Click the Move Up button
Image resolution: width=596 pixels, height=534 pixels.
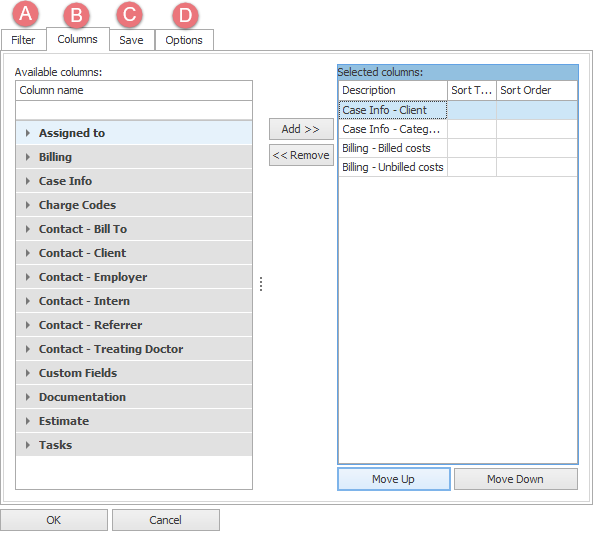pos(394,479)
